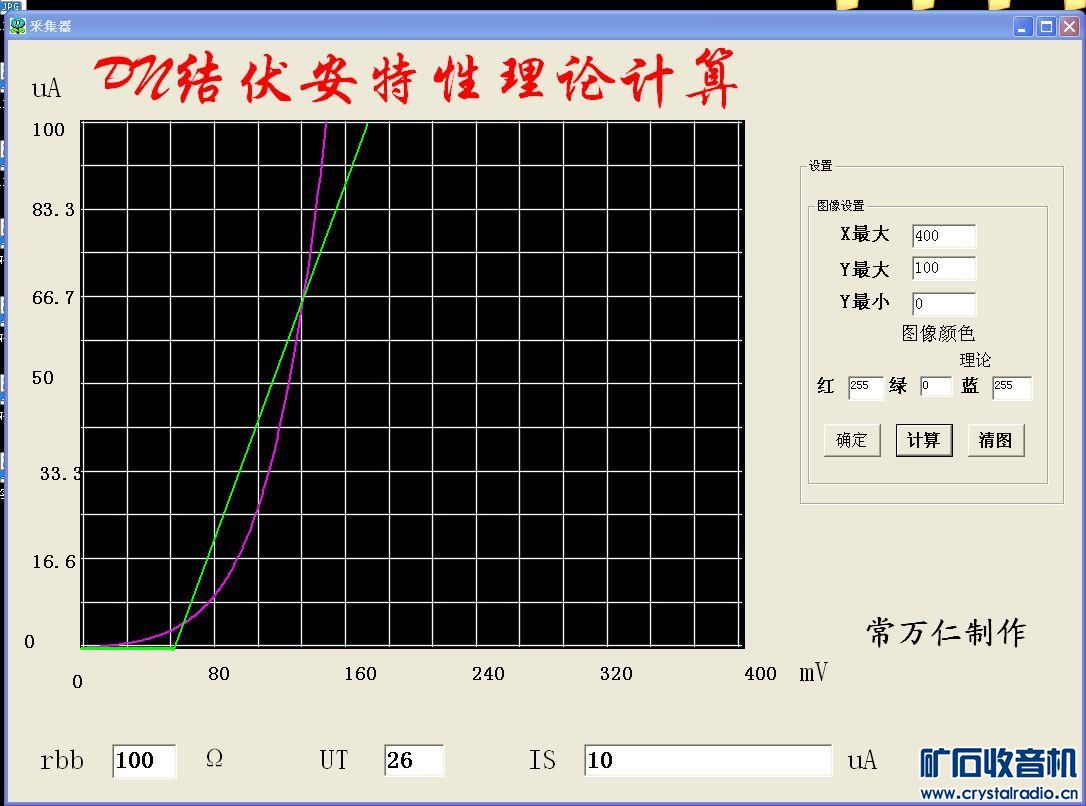1086x806 pixels.
Task: Focus the green (绿) color value field
Action: pyautogui.click(x=936, y=386)
